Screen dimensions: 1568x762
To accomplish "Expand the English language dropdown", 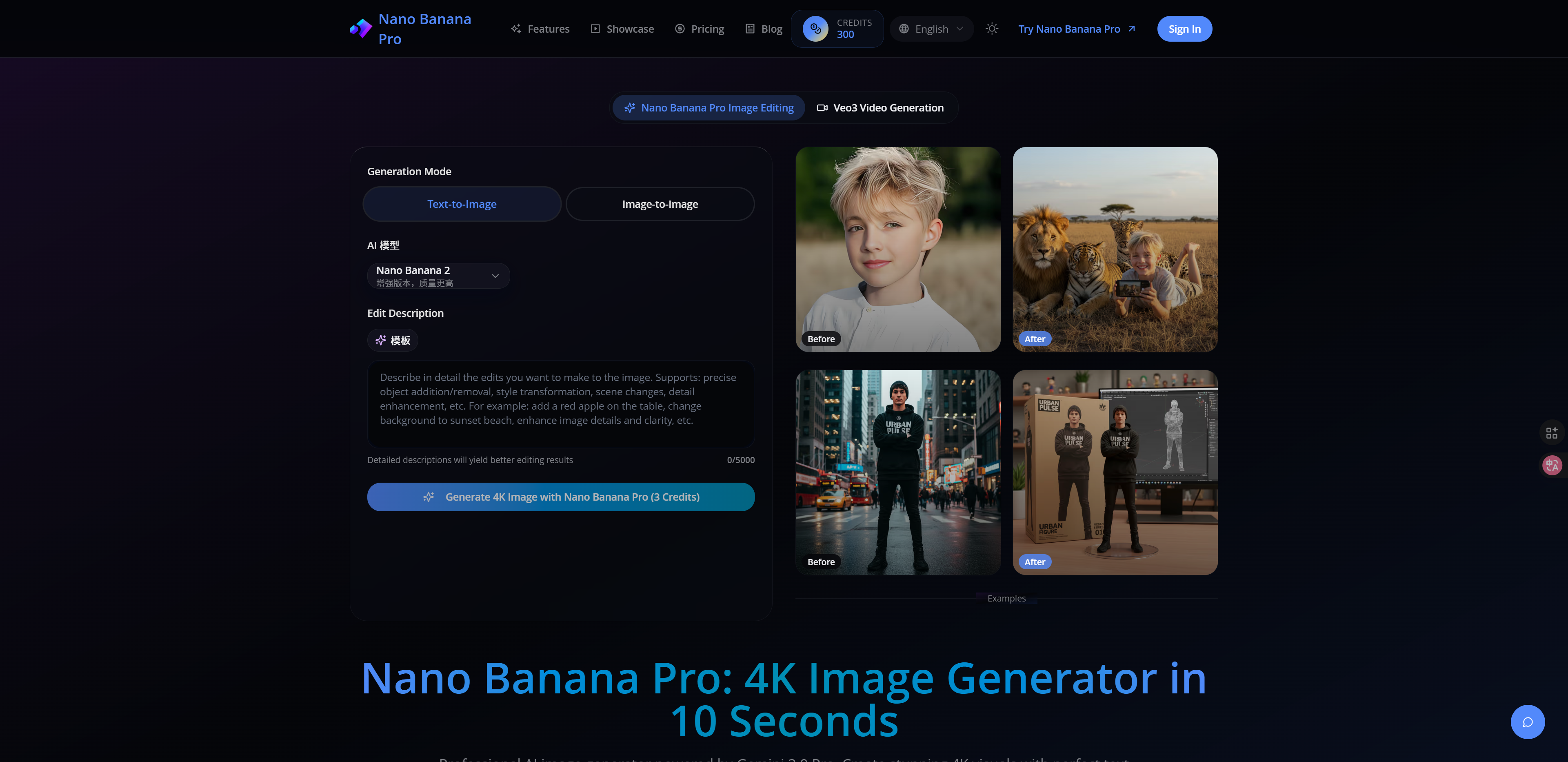I will point(931,28).
